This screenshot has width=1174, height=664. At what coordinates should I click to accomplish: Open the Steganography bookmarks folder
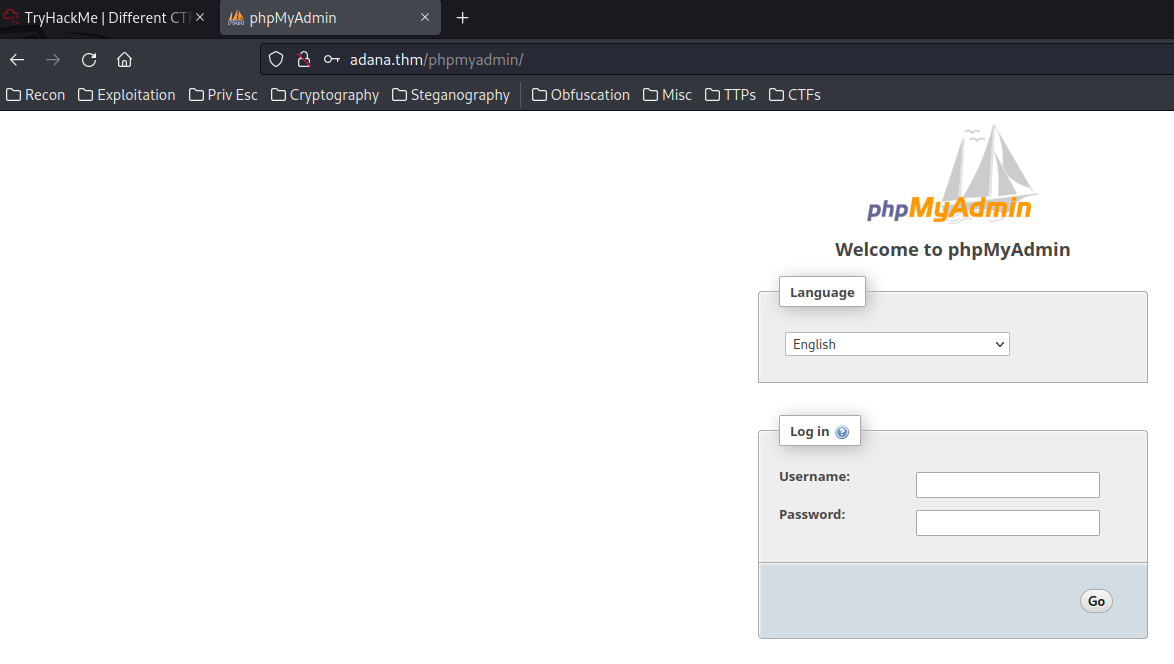pos(451,95)
